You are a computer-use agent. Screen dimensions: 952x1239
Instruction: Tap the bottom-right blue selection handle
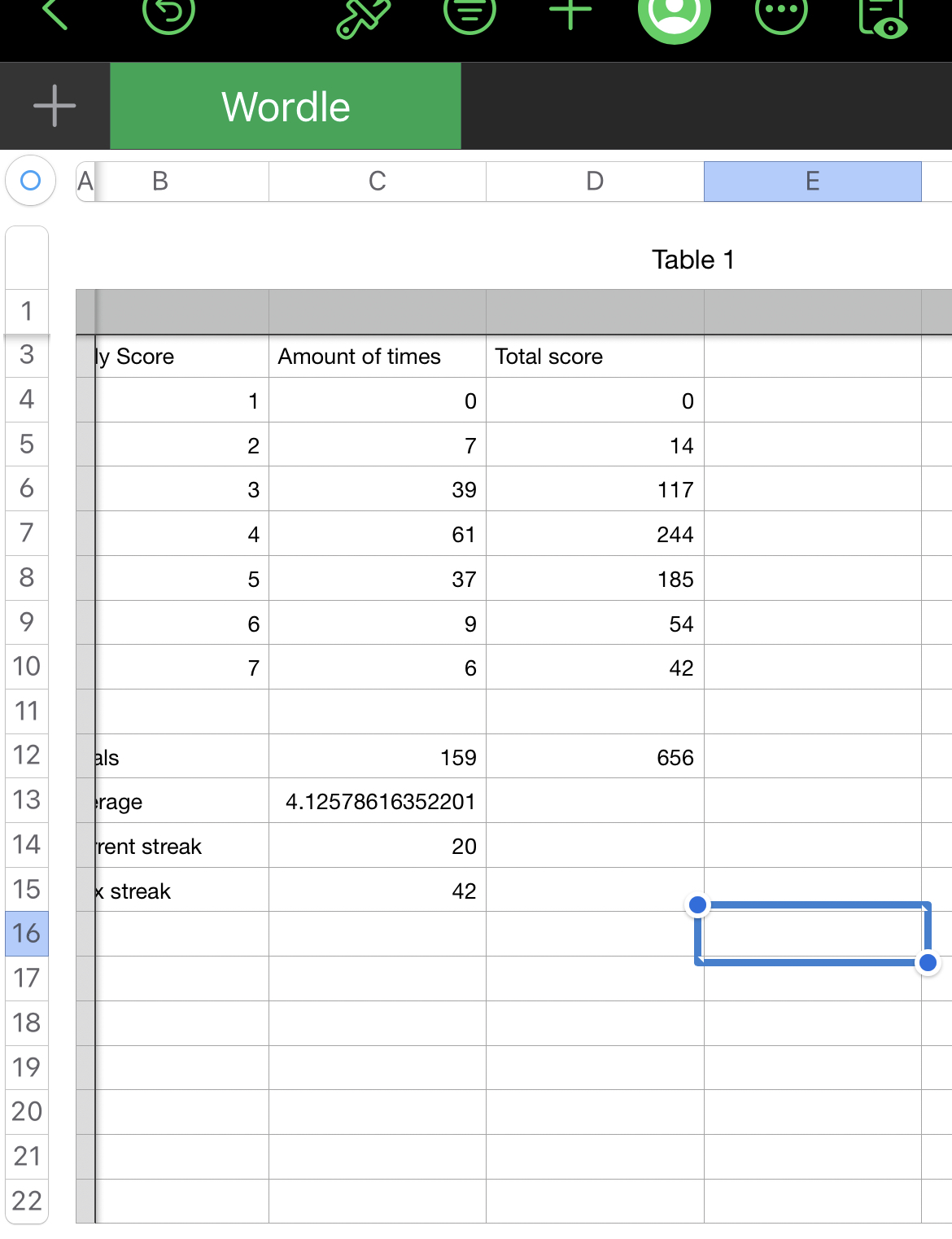click(x=928, y=963)
